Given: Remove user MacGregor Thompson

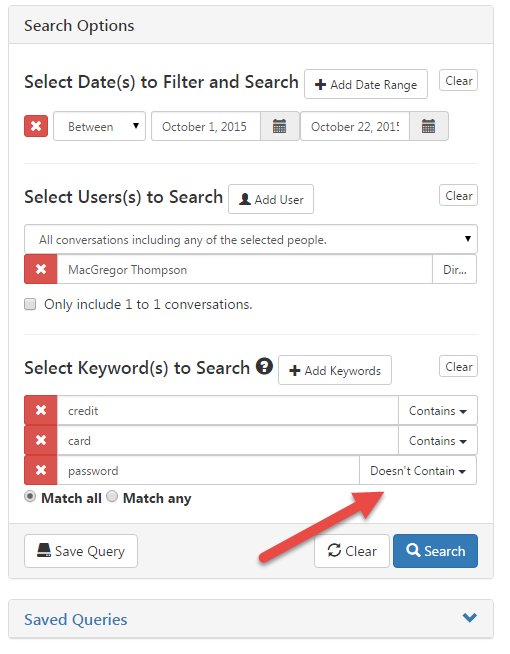Looking at the screenshot, I should pos(41,269).
